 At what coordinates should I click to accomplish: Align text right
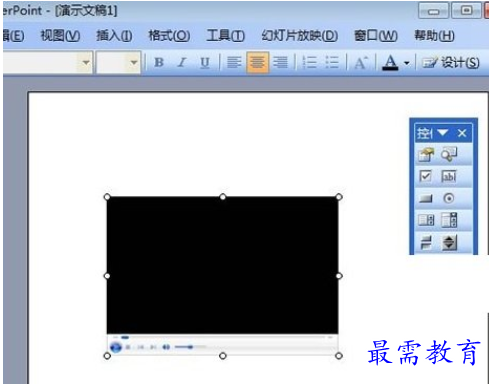point(280,62)
